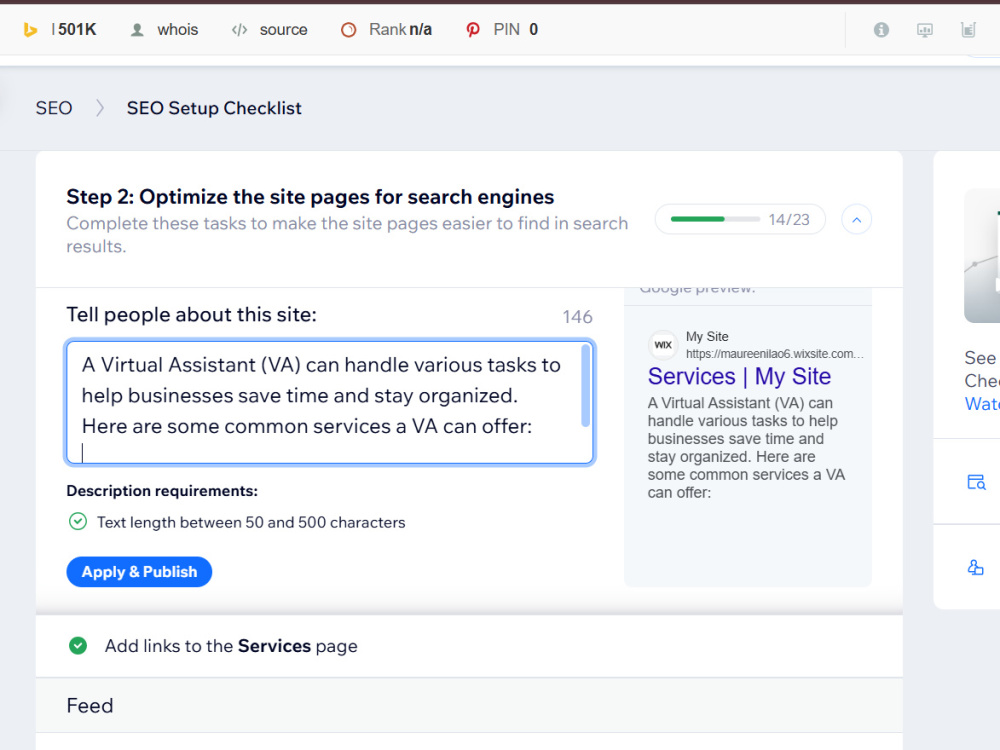Screen dimensions: 1000x750
Task: Click the My Site name in preview
Action: (707, 336)
